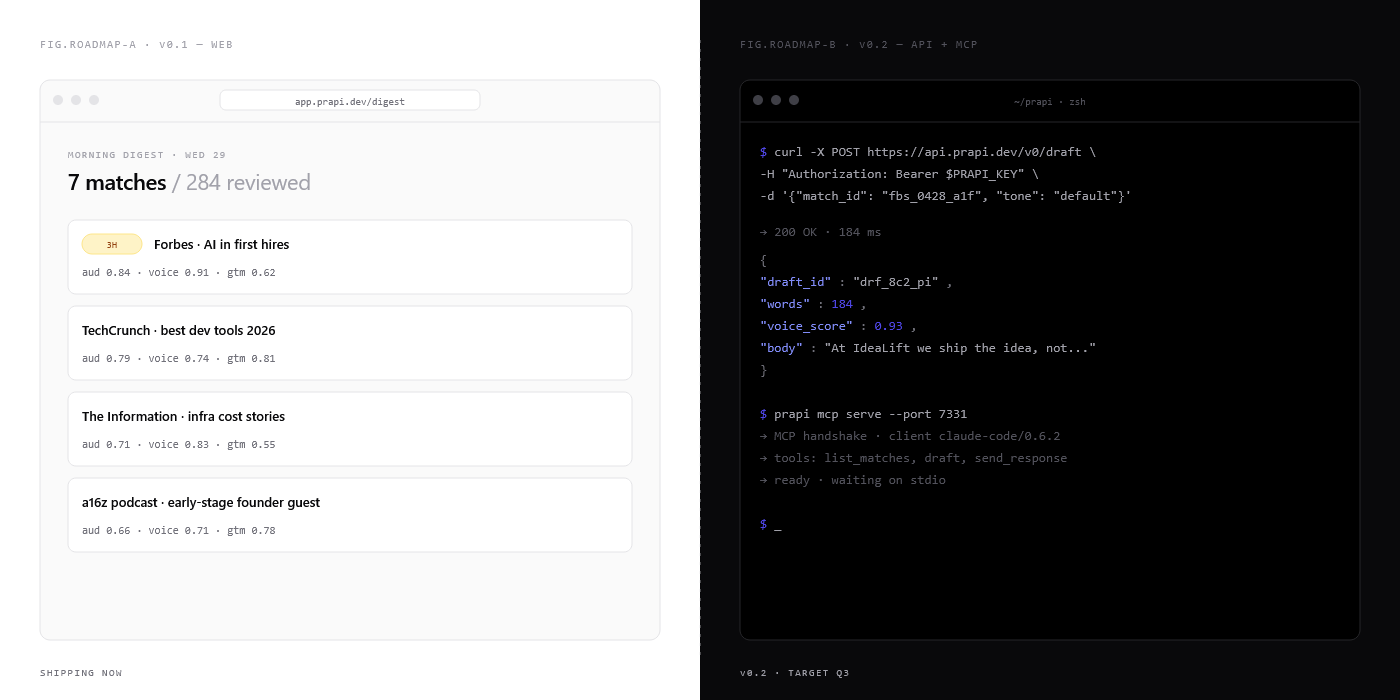Select the blinking terminal prompt cursor
This screenshot has width=1400, height=700.
[778, 523]
